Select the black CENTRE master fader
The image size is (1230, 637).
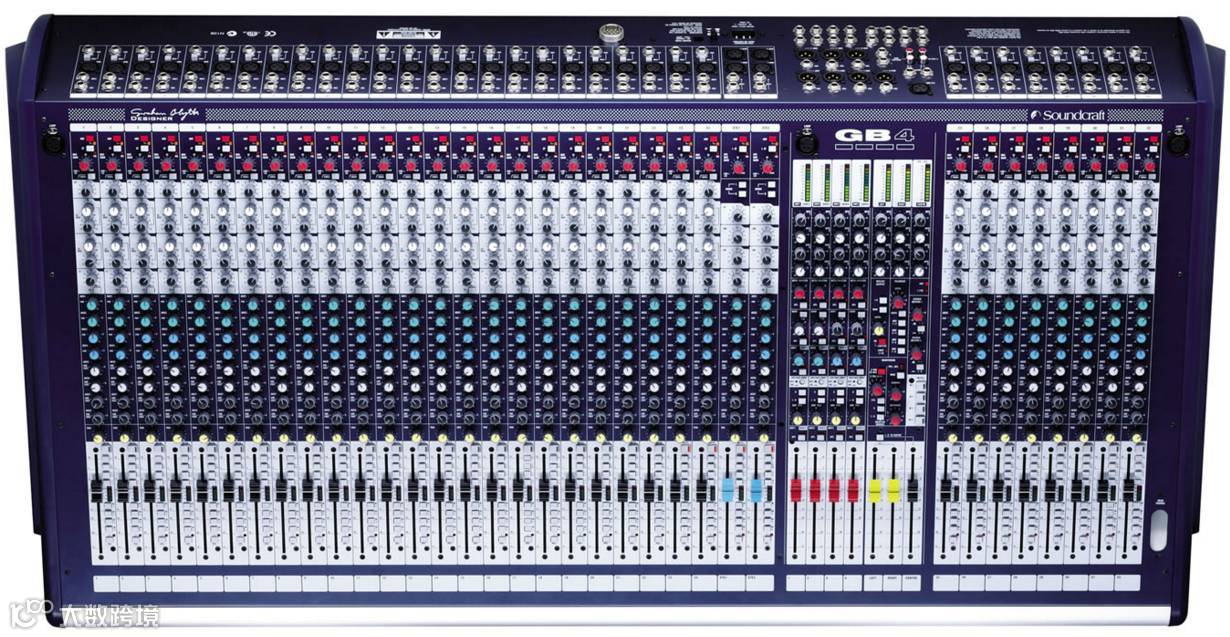pos(912,490)
